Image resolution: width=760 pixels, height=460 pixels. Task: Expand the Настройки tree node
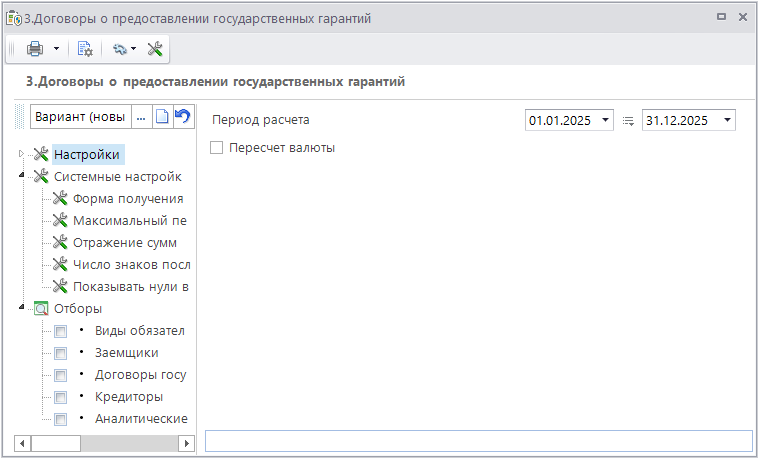pyautogui.click(x=22, y=154)
